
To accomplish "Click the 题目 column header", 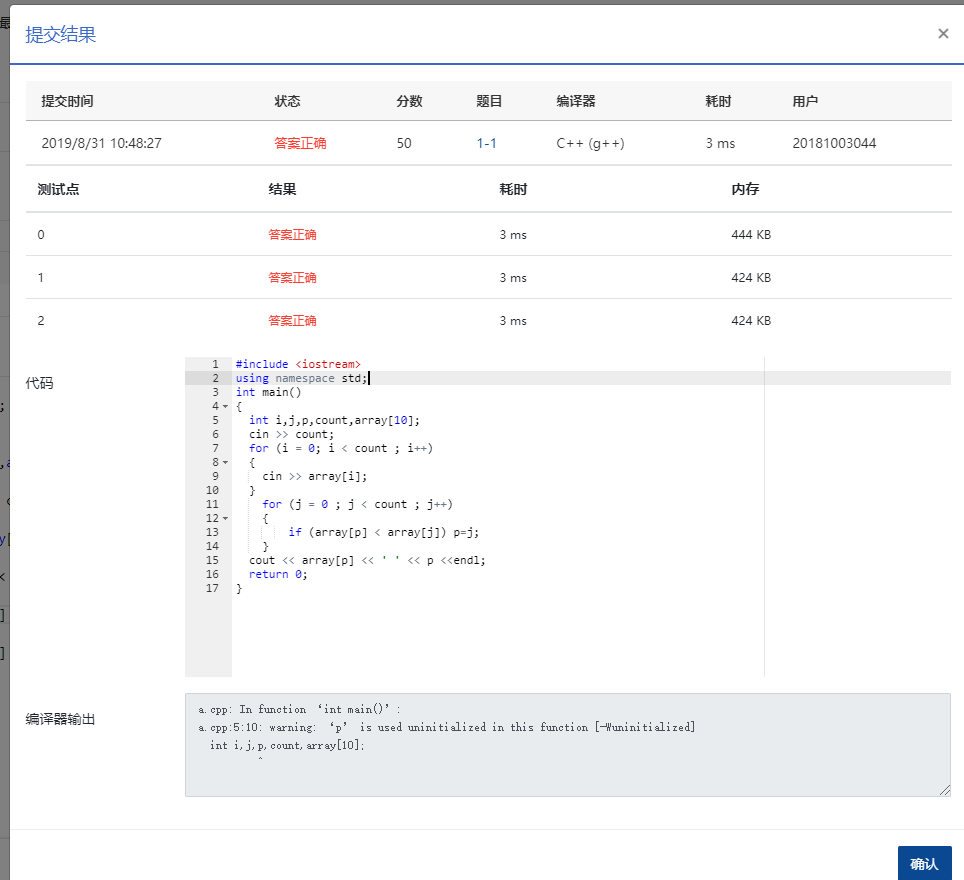I will (489, 101).
